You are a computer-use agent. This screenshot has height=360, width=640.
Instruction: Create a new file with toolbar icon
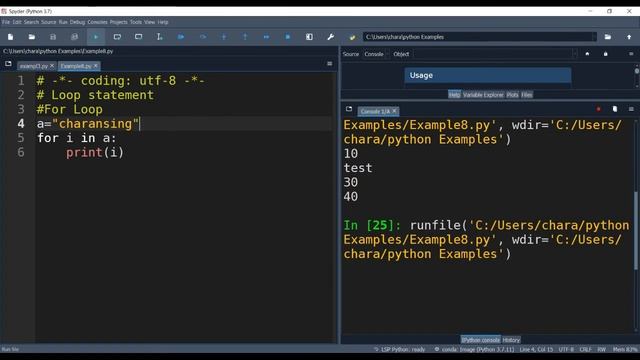pyautogui.click(x=11, y=37)
